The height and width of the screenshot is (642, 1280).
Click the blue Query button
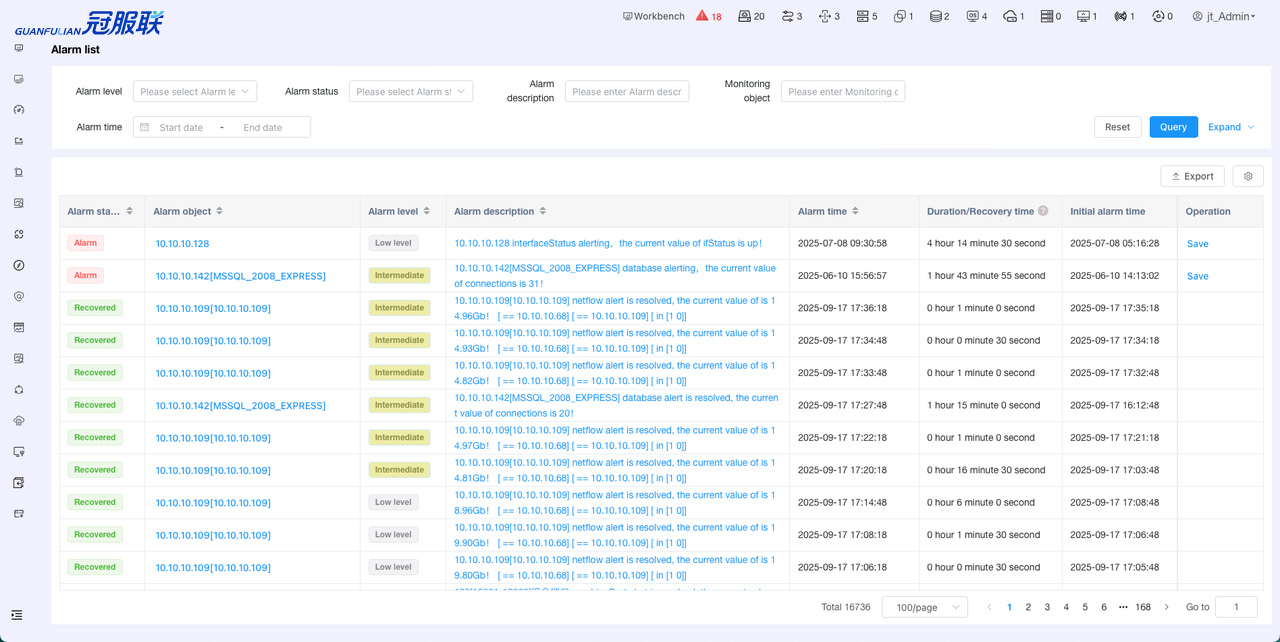pyautogui.click(x=1173, y=127)
